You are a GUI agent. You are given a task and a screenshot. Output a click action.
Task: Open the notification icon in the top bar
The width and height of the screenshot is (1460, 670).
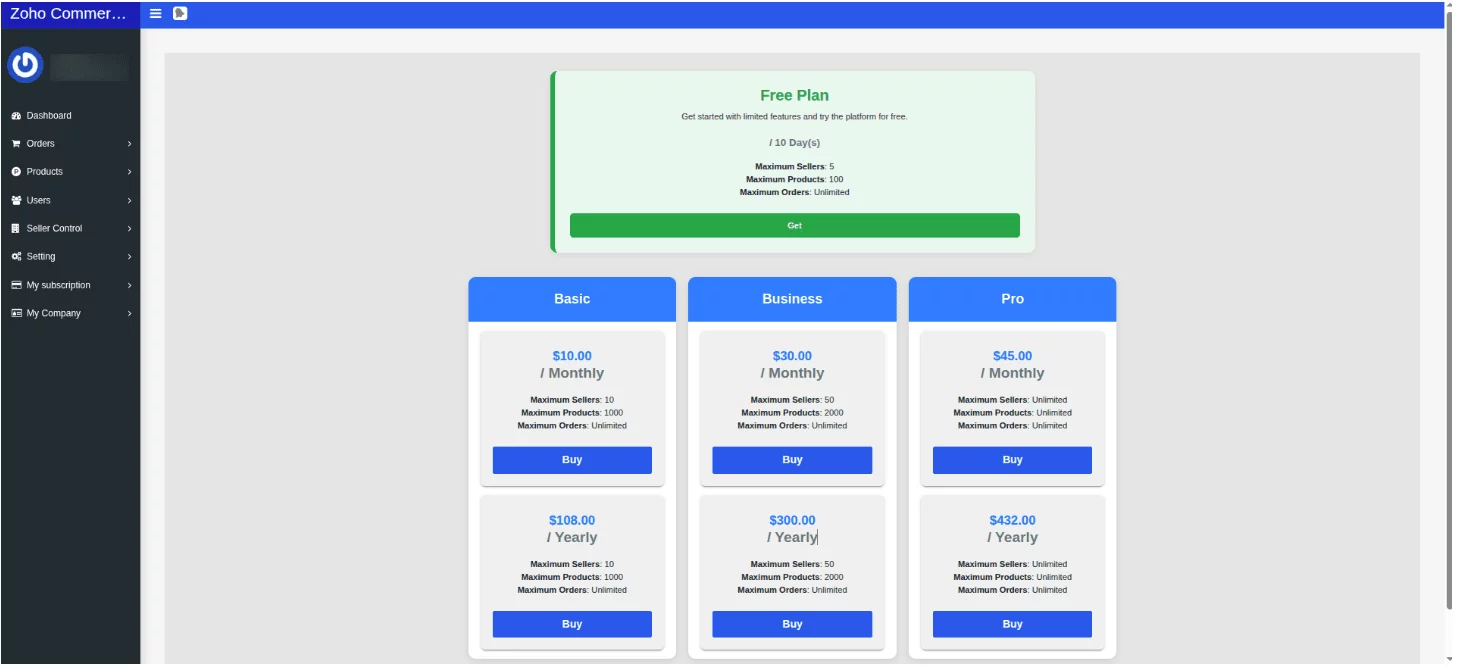(x=179, y=14)
